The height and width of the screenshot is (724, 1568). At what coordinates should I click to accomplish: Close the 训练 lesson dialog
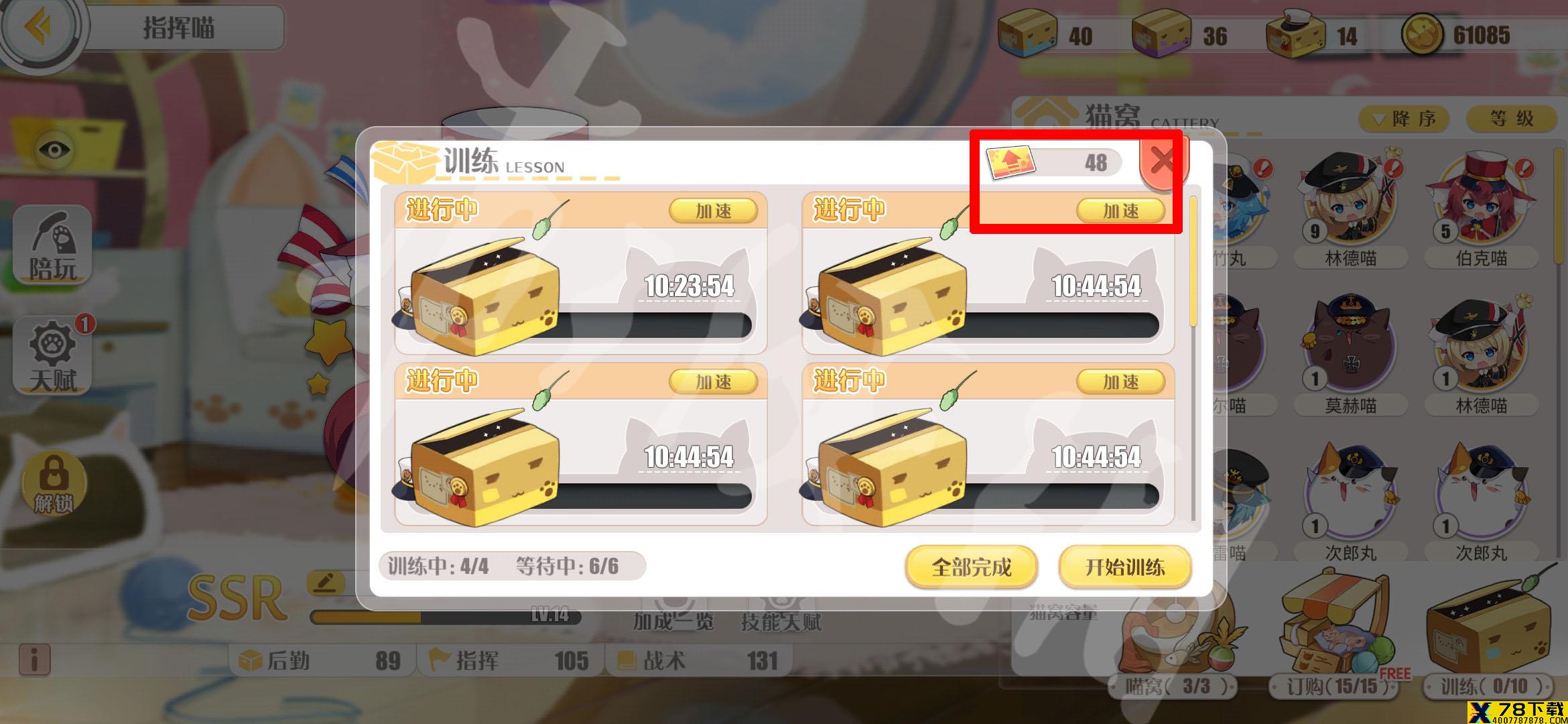pos(1163,161)
